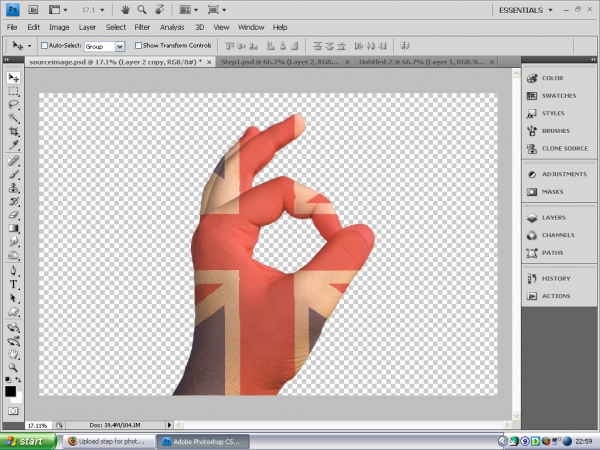Select the Rectangular Marquee tool

(x=13, y=91)
